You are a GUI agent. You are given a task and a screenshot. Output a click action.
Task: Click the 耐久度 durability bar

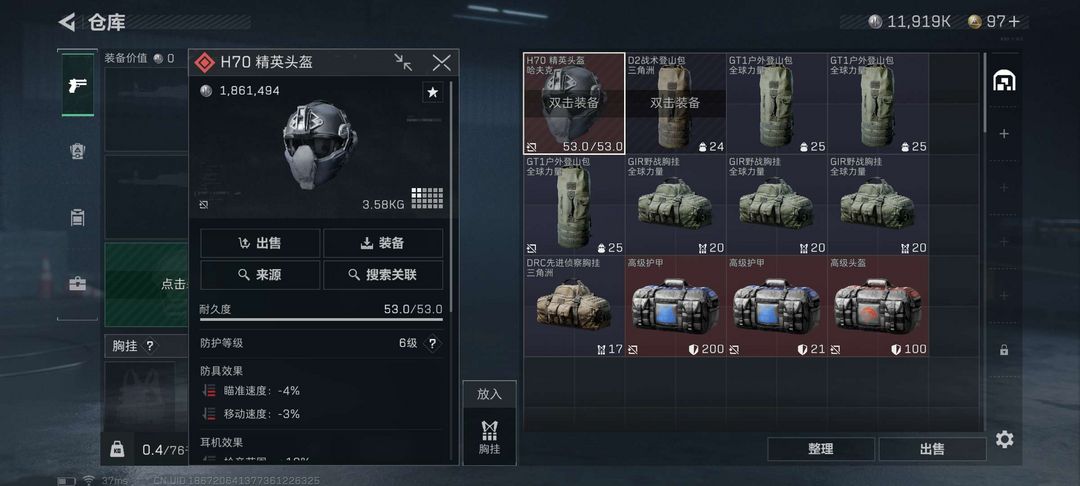click(x=321, y=319)
